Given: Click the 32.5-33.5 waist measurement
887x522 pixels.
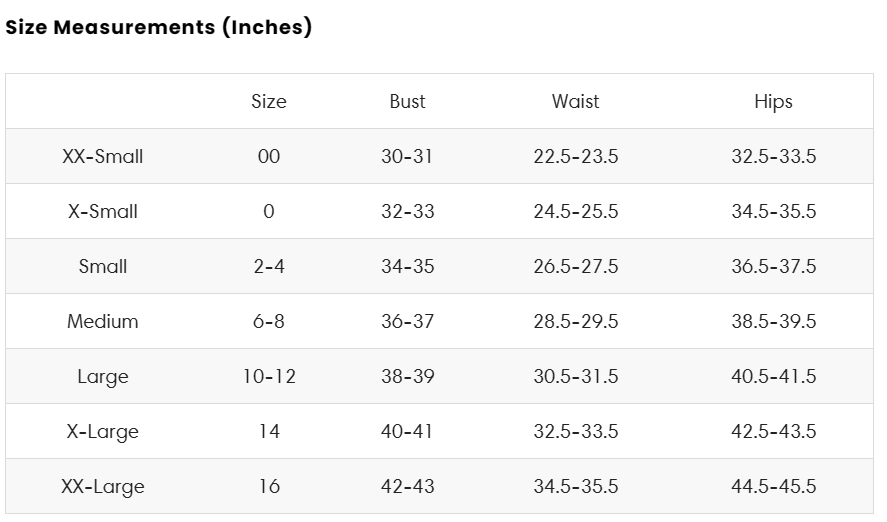Looking at the screenshot, I should (575, 431).
